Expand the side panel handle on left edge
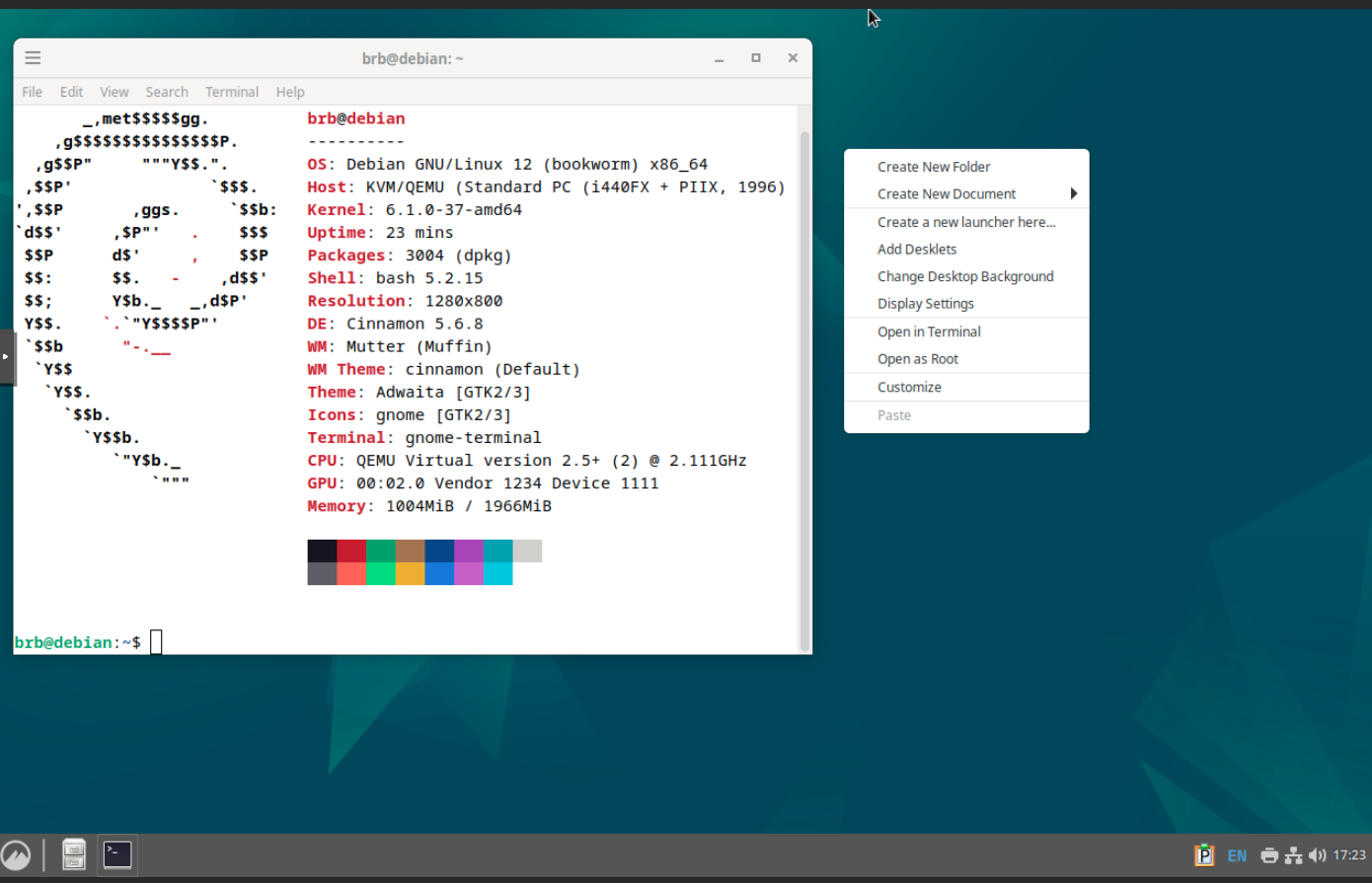 click(x=6, y=356)
